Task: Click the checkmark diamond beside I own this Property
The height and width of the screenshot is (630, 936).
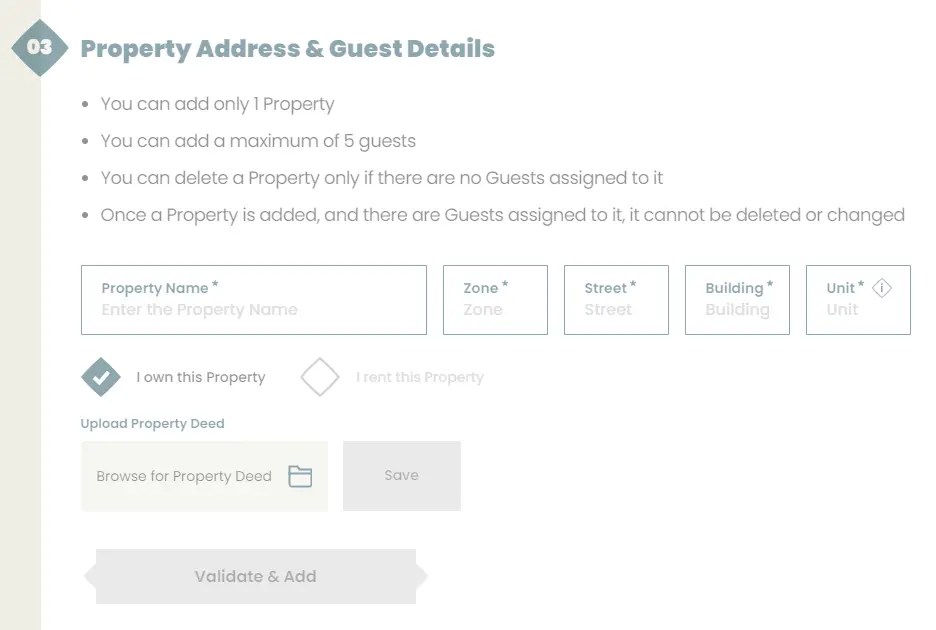Action: tap(100, 377)
